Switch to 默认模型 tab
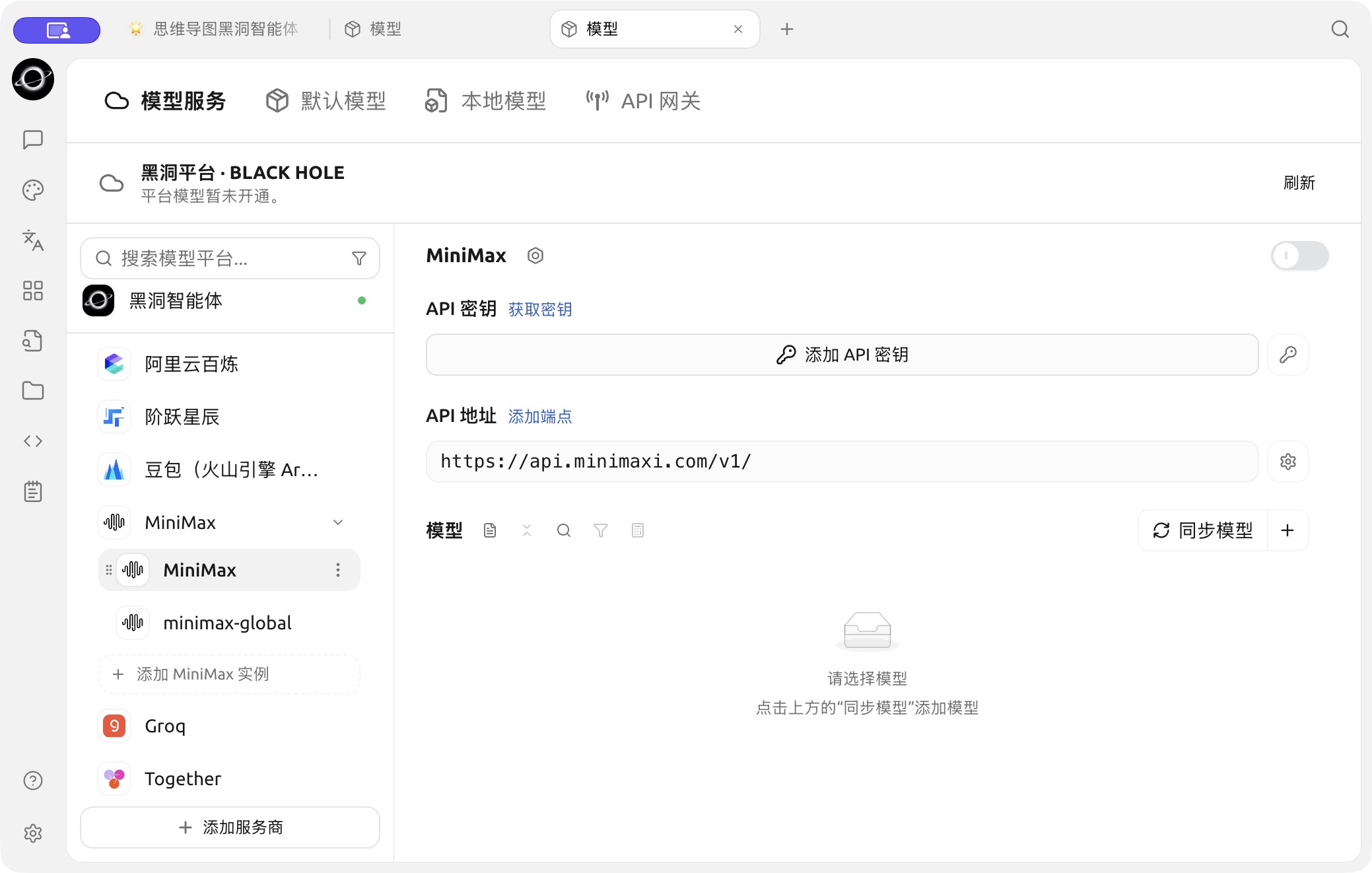The height and width of the screenshot is (873, 1372). tap(326, 101)
